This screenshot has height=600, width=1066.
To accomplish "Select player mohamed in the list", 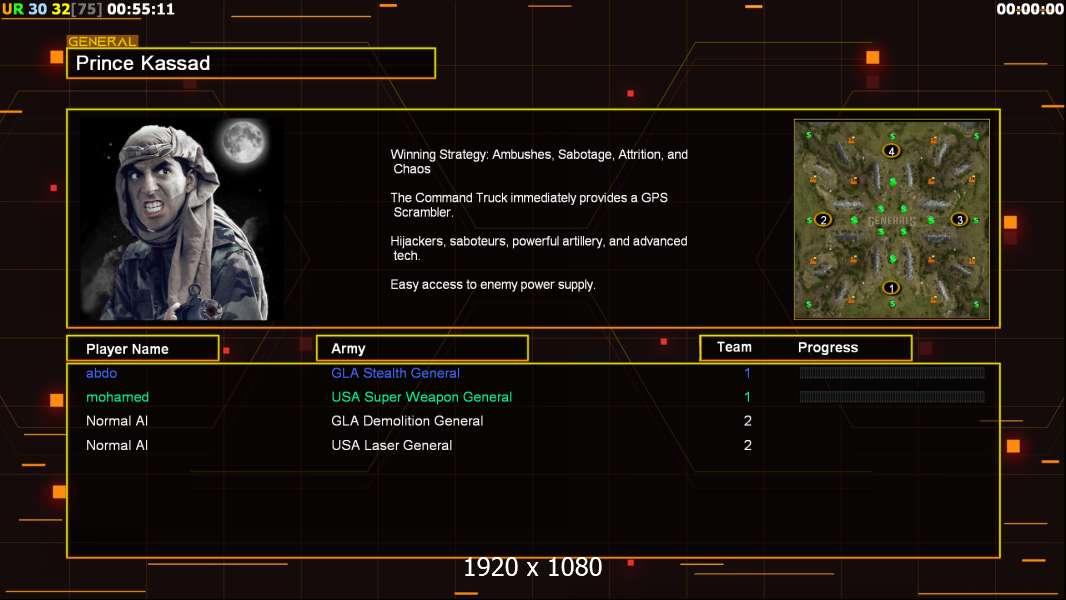I will (117, 397).
